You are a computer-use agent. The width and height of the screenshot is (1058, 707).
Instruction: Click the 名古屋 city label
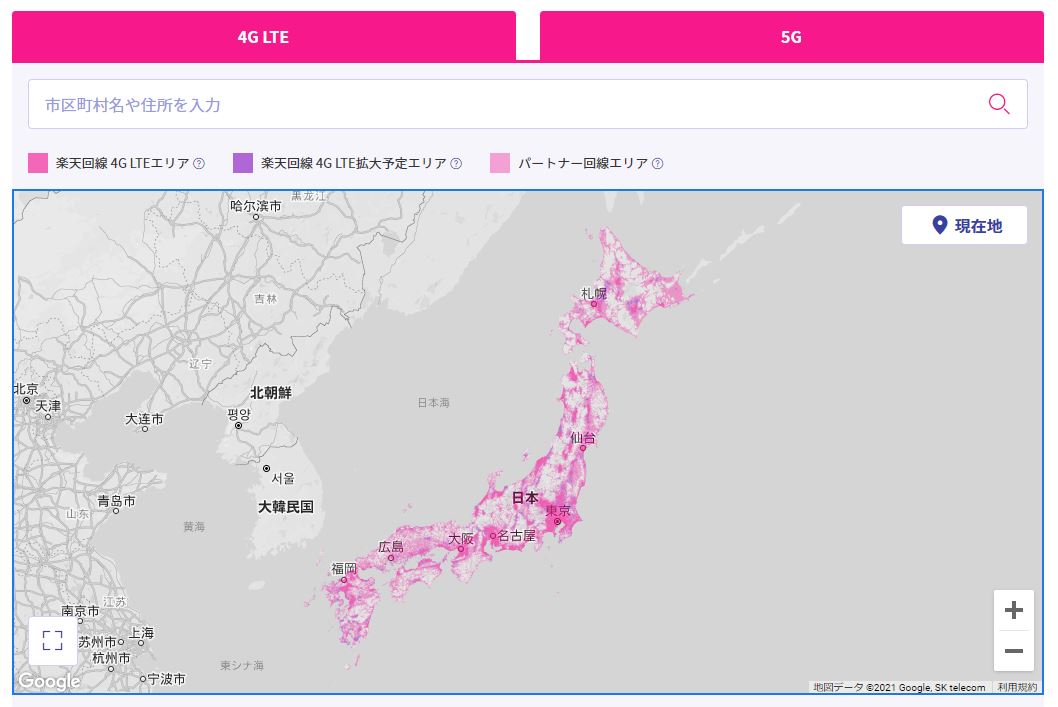517,536
